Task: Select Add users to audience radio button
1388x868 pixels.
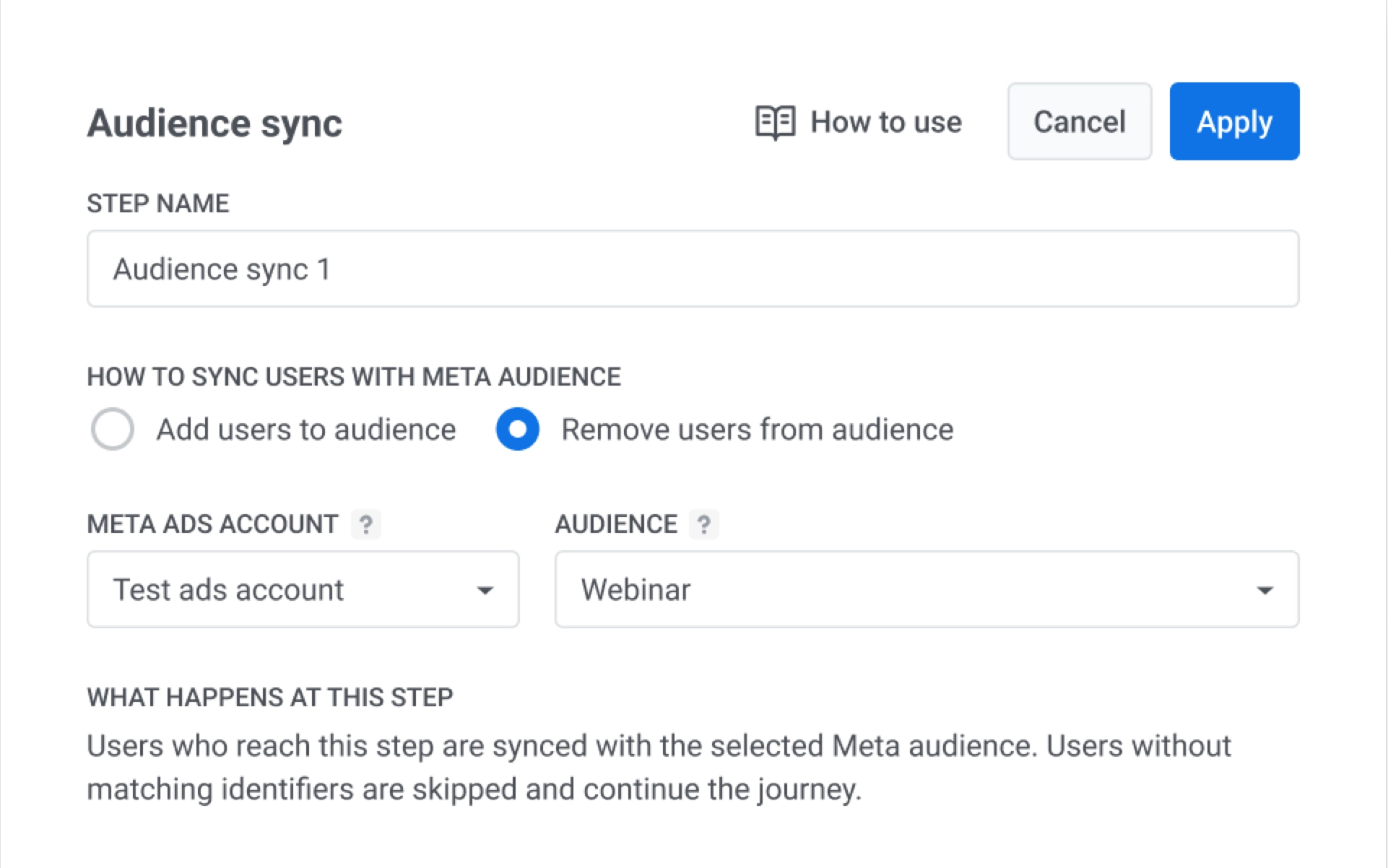Action: point(113,429)
